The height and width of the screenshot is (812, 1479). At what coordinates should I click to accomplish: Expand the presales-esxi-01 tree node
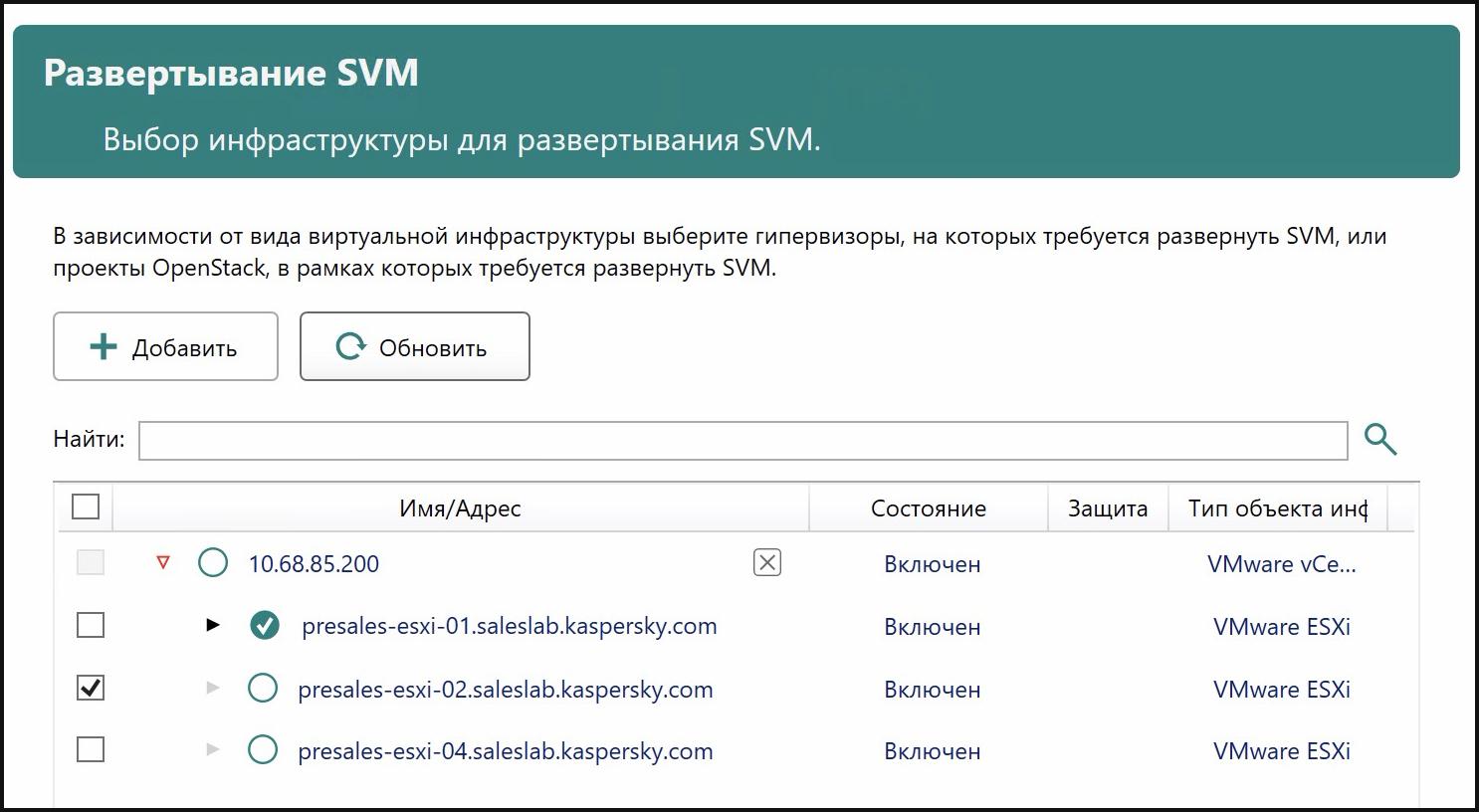coord(213,626)
